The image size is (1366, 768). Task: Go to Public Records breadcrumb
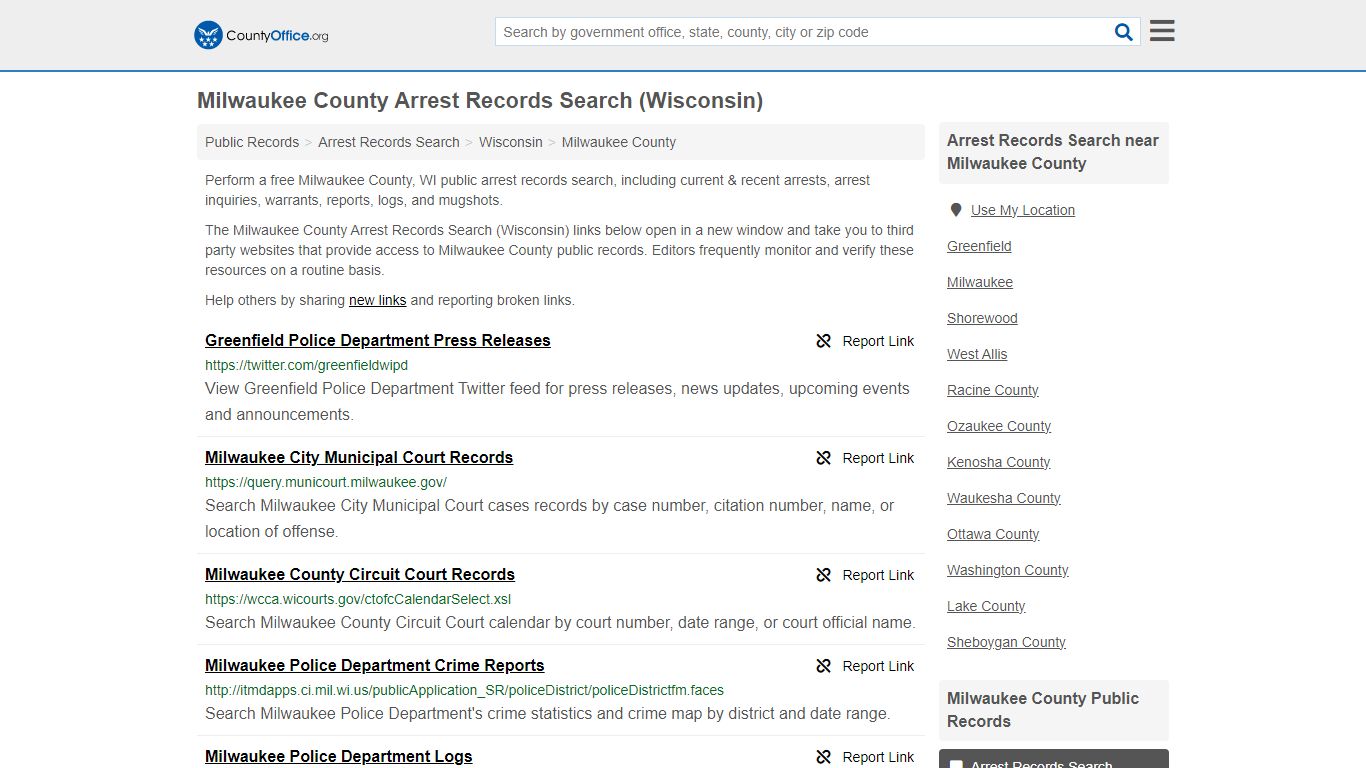coord(252,142)
